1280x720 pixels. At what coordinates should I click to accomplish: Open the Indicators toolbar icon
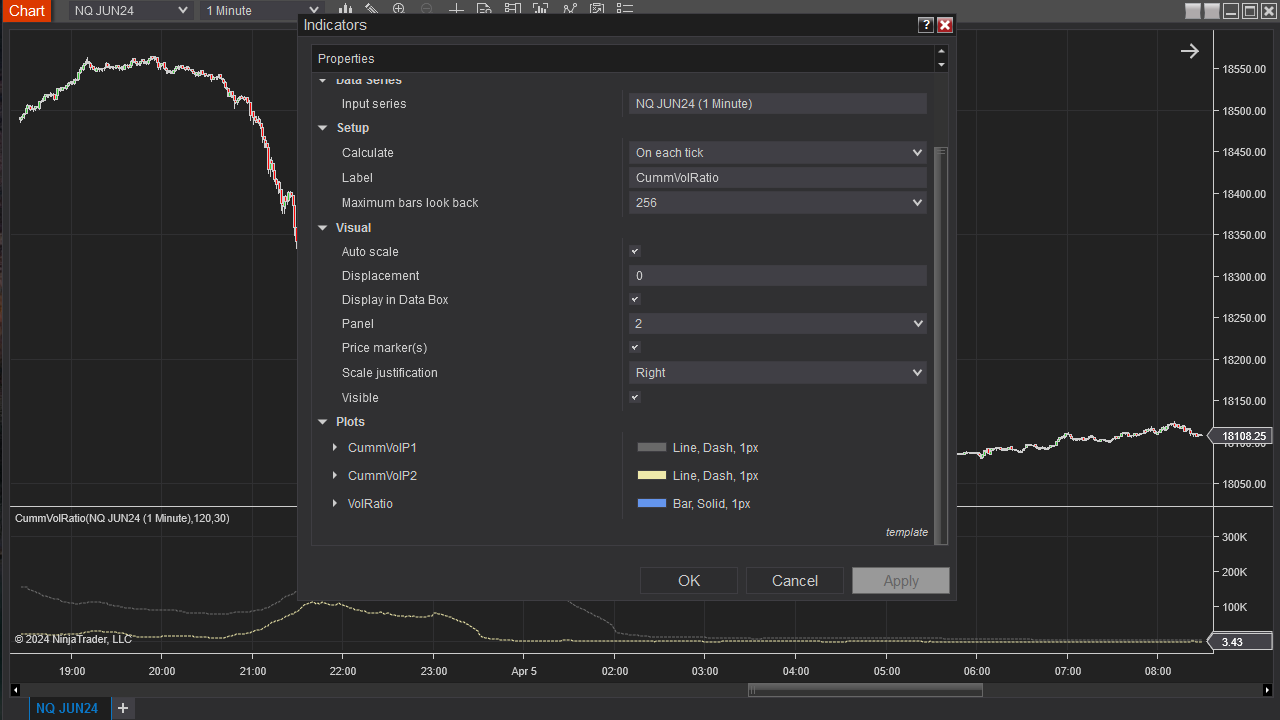point(569,9)
